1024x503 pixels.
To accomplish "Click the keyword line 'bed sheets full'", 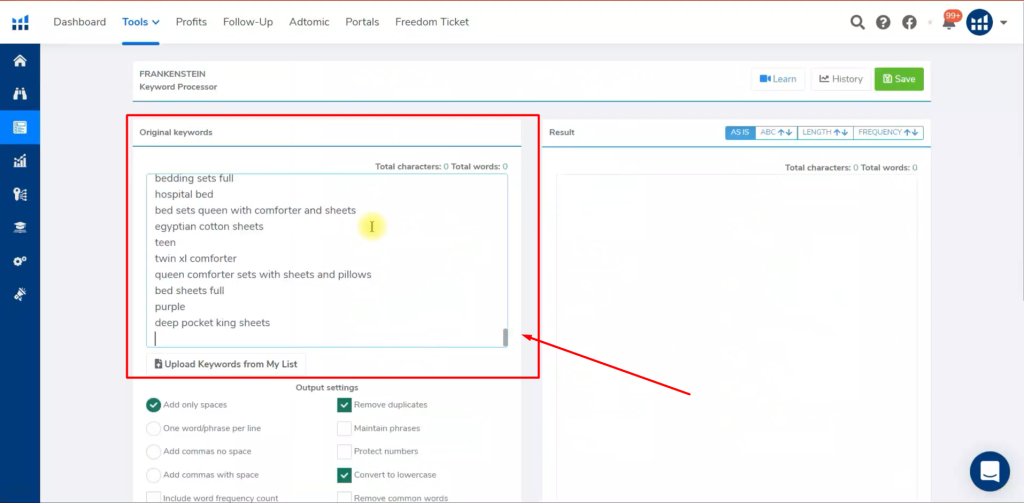I will 189,291.
